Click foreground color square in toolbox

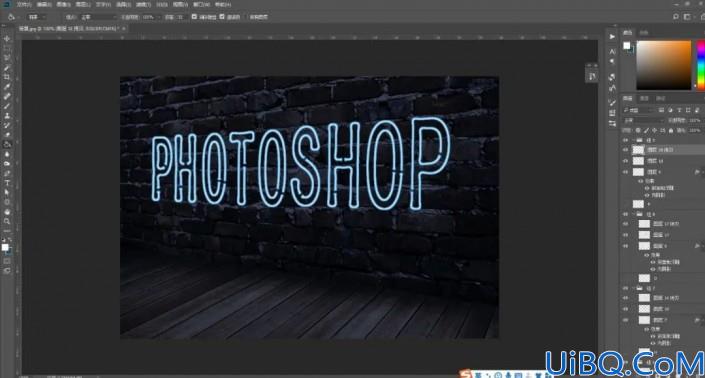coord(4,247)
